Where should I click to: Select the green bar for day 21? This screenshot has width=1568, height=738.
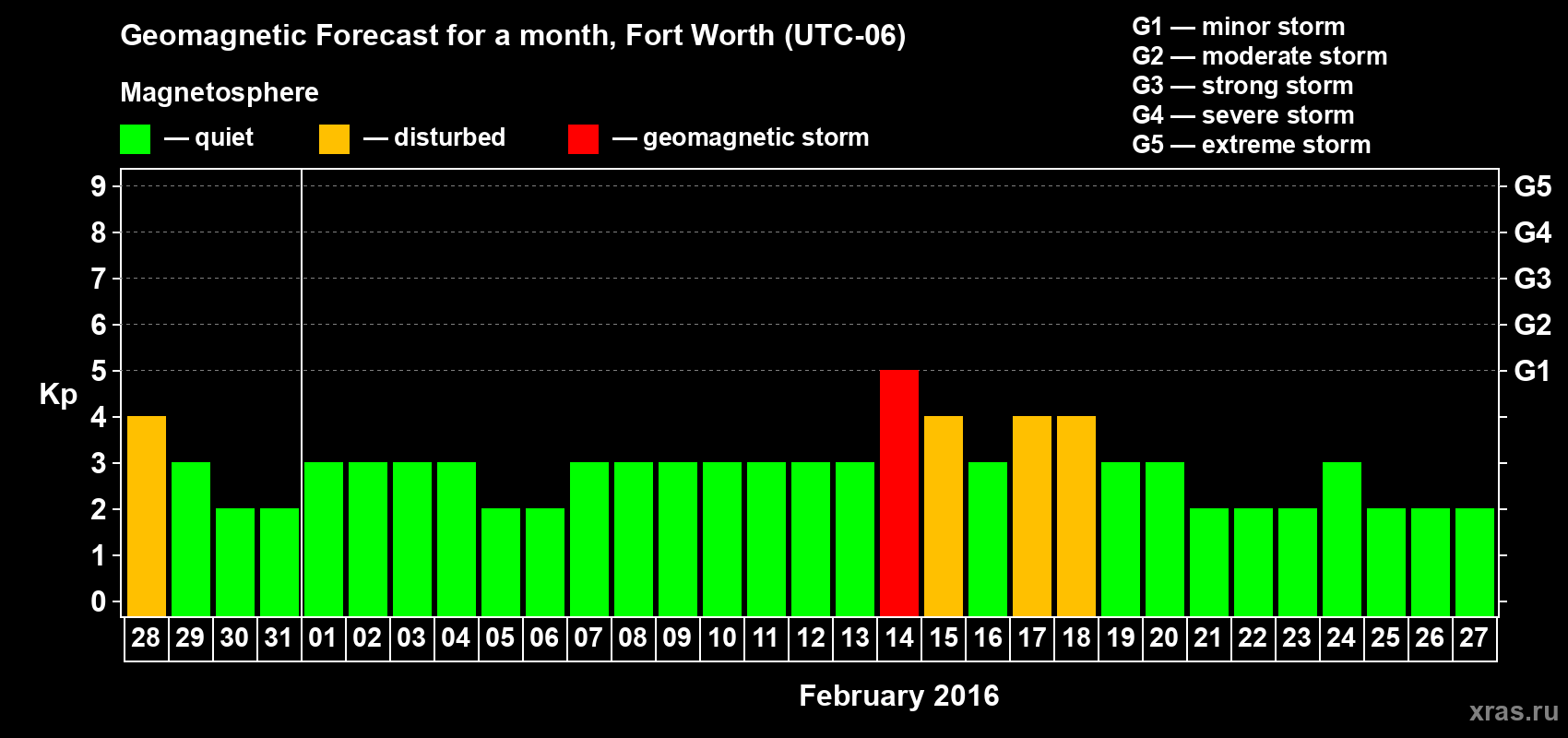pyautogui.click(x=1209, y=562)
